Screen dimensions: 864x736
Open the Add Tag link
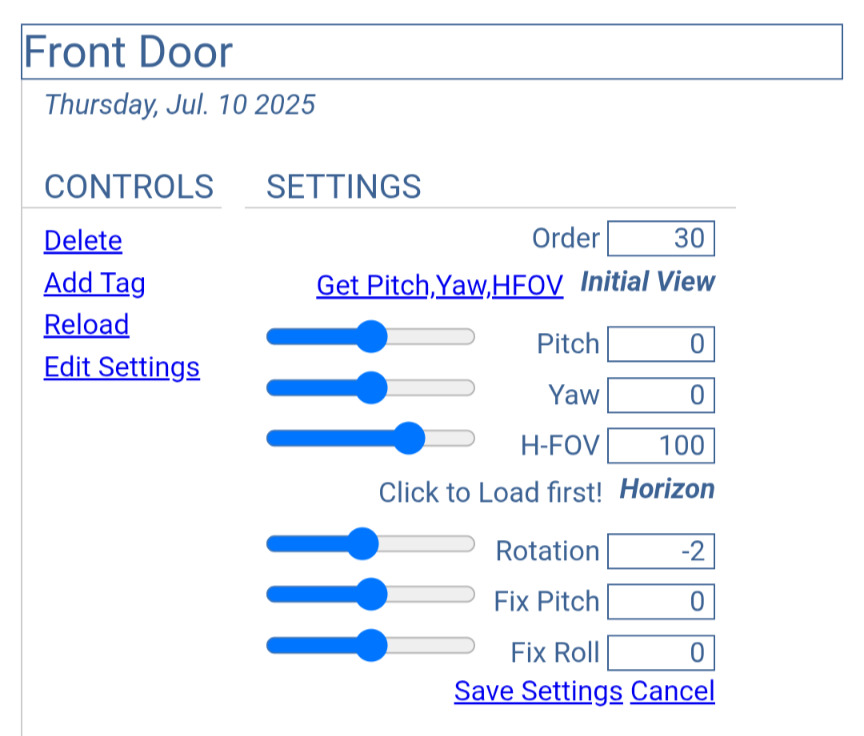click(x=94, y=283)
